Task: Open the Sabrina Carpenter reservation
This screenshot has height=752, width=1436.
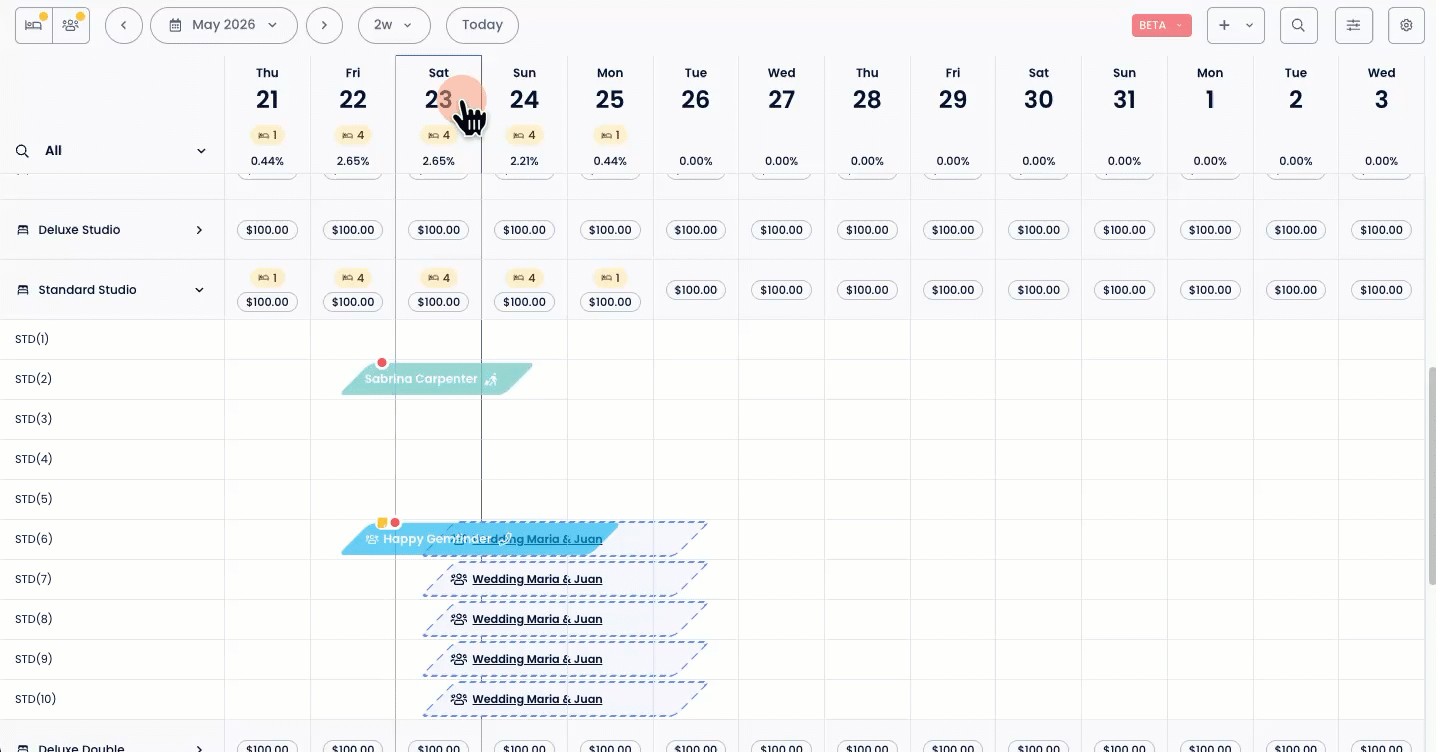Action: (420, 379)
